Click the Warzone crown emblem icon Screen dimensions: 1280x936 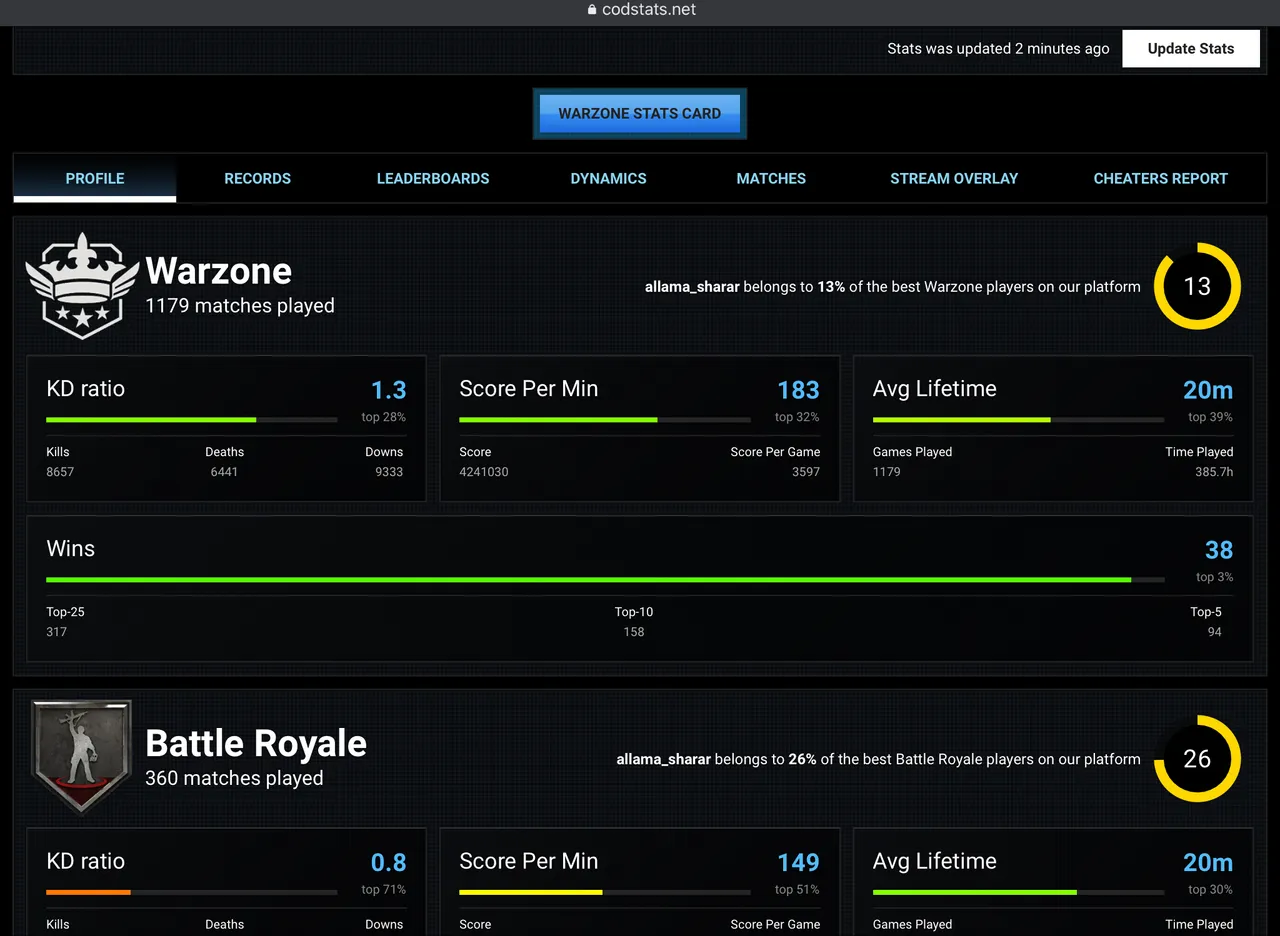point(82,286)
